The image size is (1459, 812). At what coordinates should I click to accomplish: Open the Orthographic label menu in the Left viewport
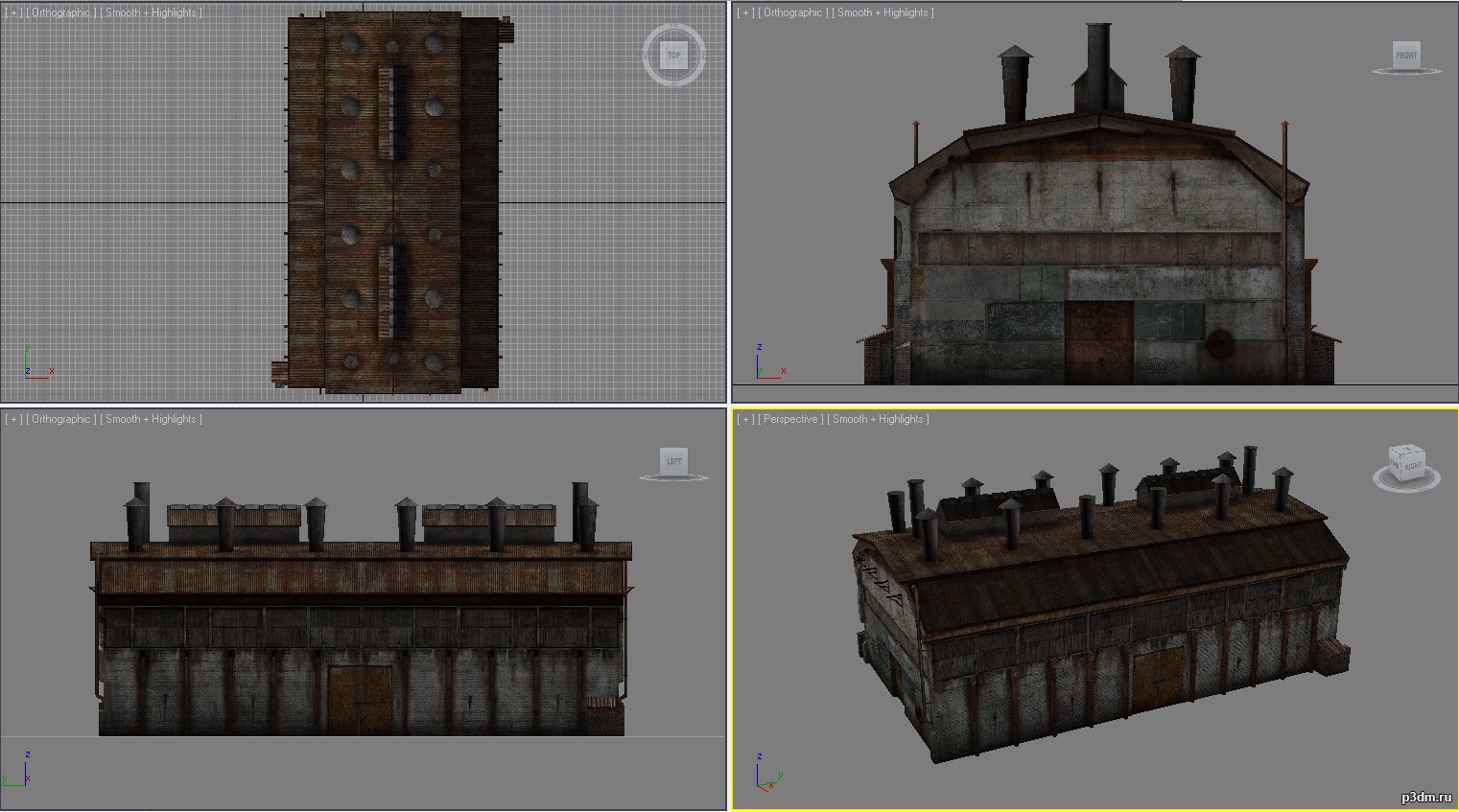(x=61, y=419)
